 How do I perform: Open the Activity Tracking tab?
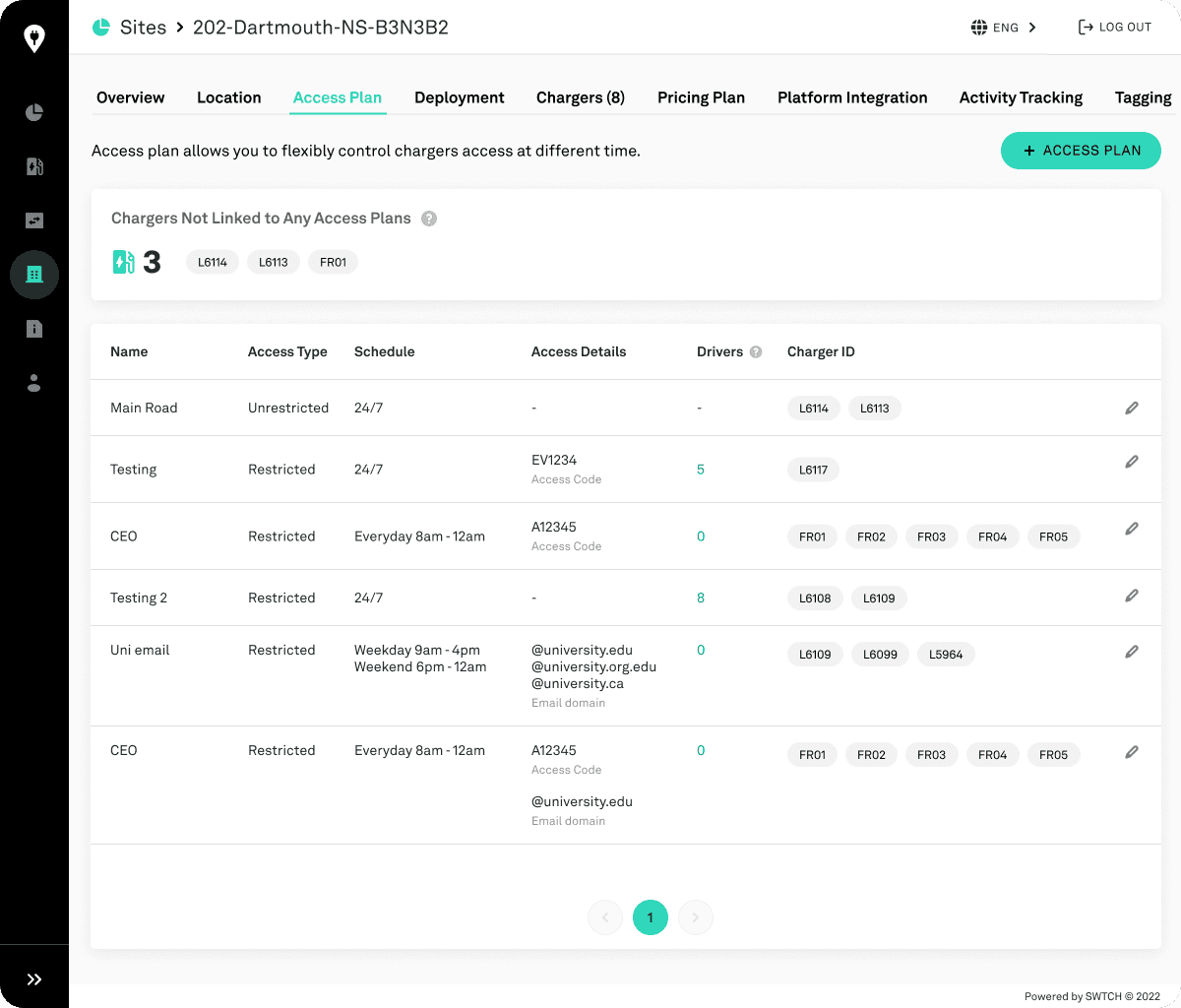[x=1022, y=97]
